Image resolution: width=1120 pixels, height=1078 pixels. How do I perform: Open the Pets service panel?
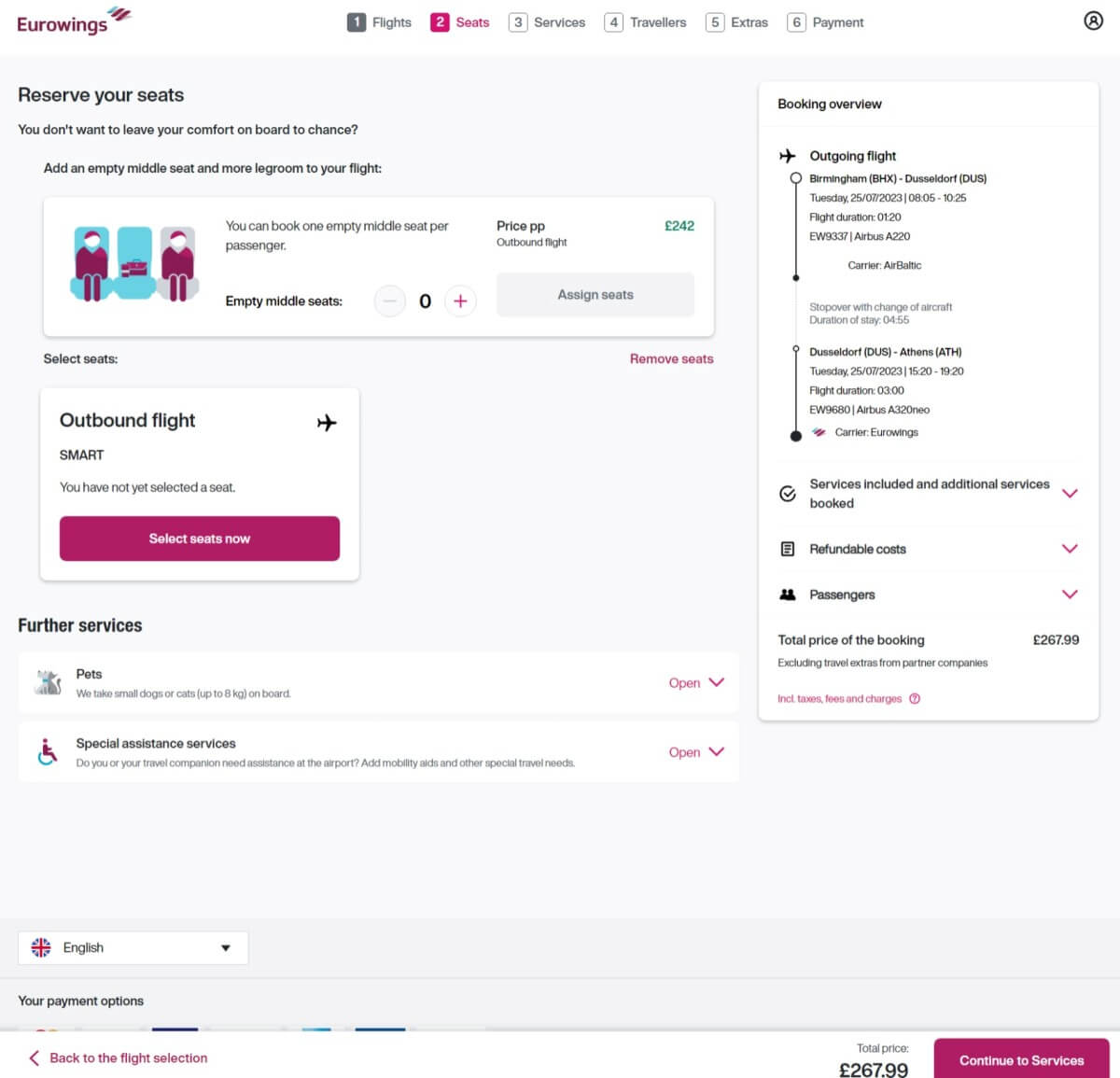click(696, 682)
